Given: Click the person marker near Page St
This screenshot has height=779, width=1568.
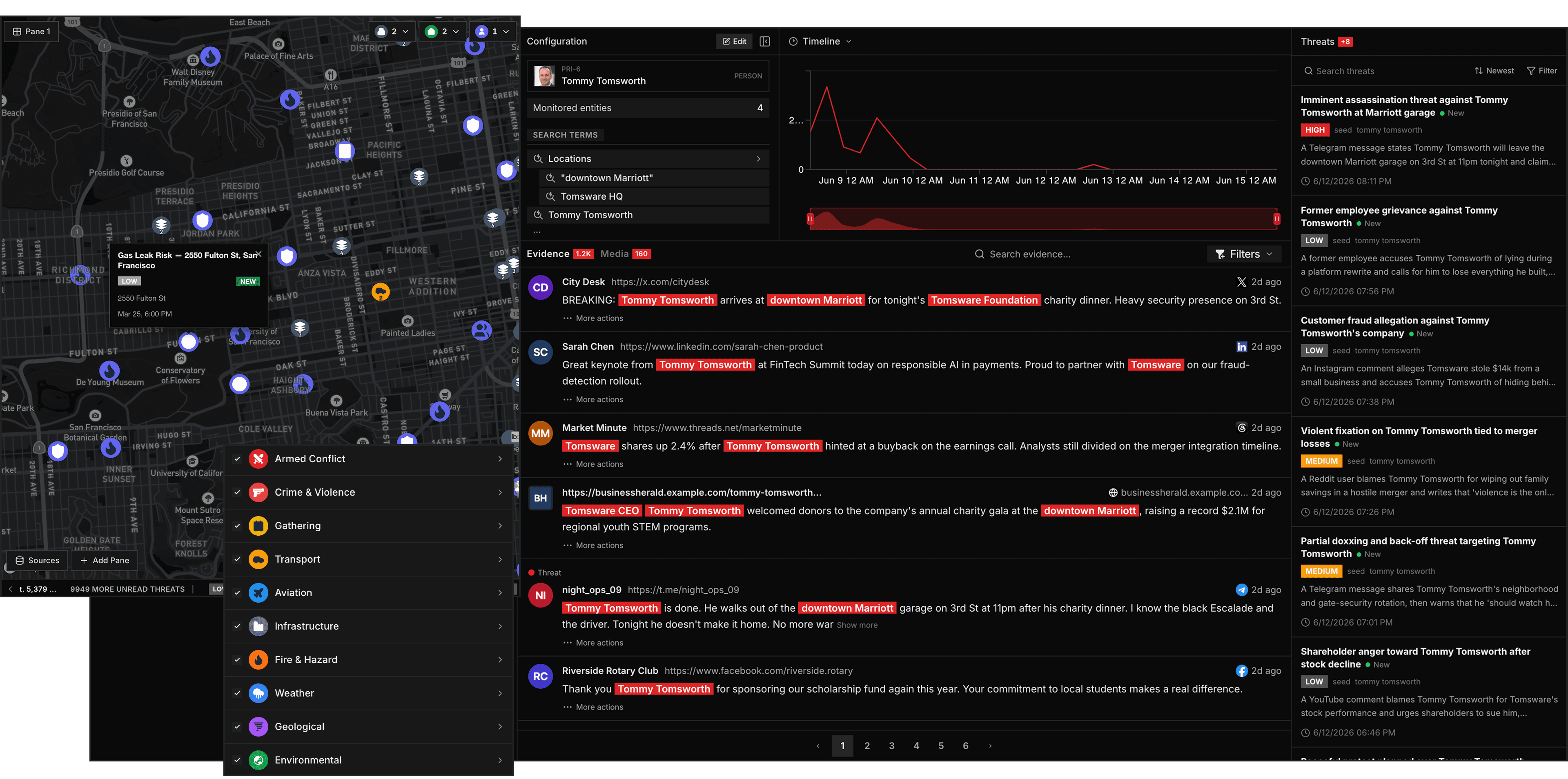Looking at the screenshot, I should [x=481, y=330].
